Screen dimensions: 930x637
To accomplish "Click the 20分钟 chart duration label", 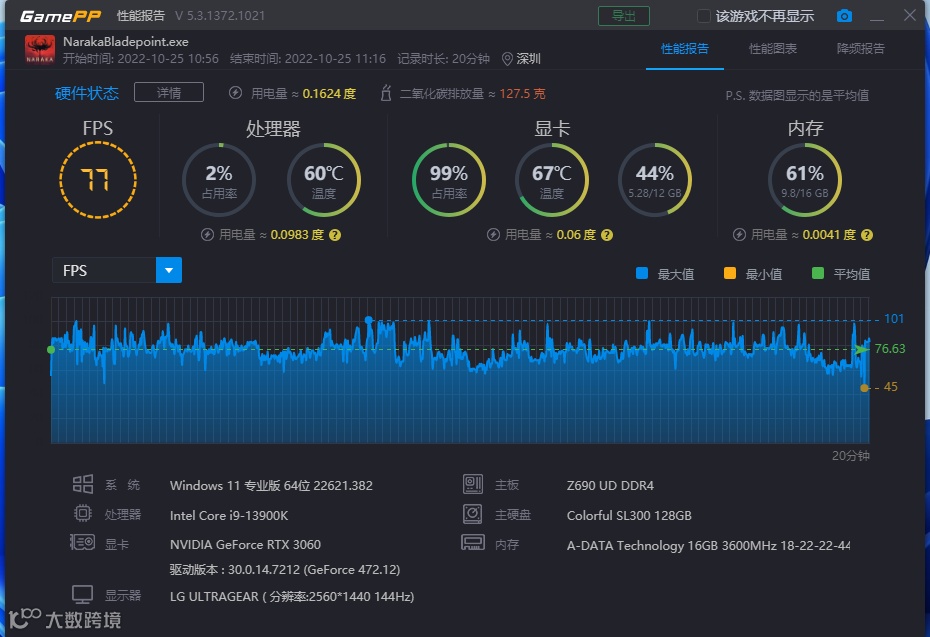I will pos(851,456).
